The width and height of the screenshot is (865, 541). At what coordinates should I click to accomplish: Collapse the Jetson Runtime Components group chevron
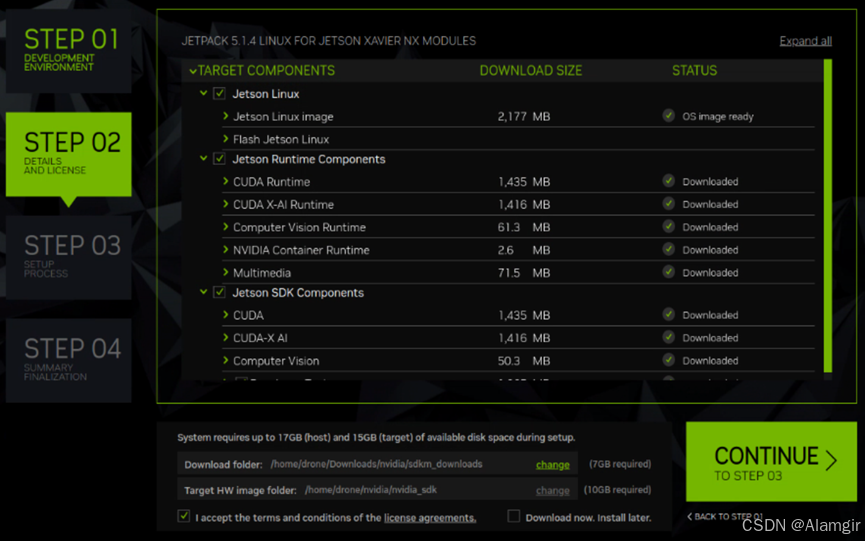click(203, 158)
